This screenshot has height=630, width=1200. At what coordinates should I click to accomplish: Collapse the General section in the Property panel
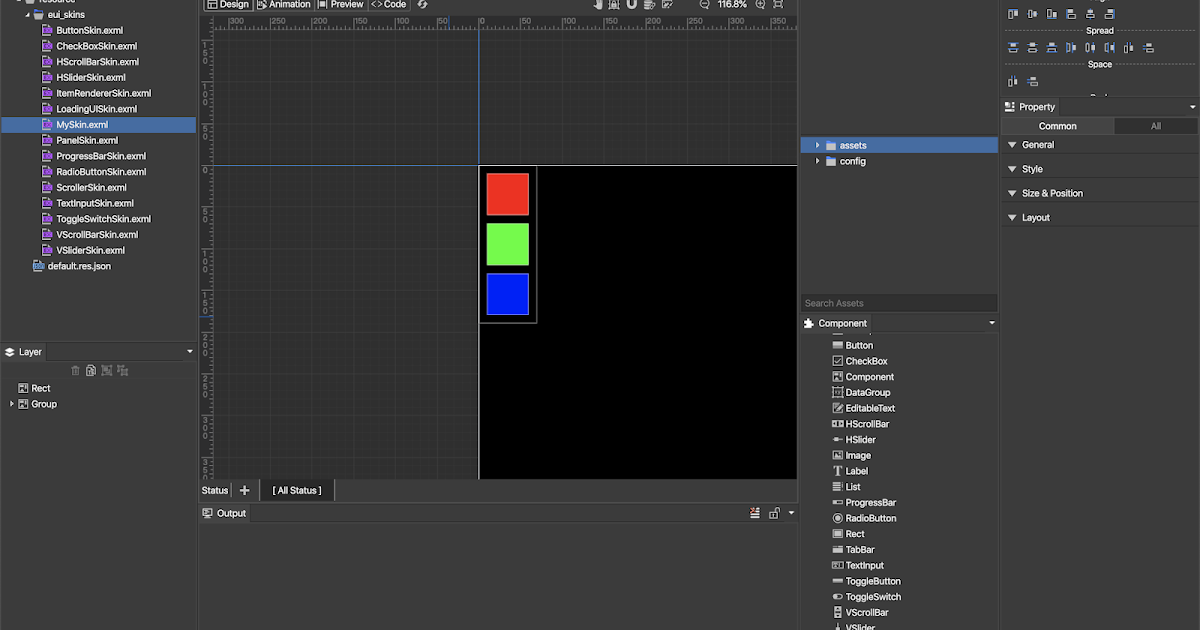click(x=1011, y=144)
